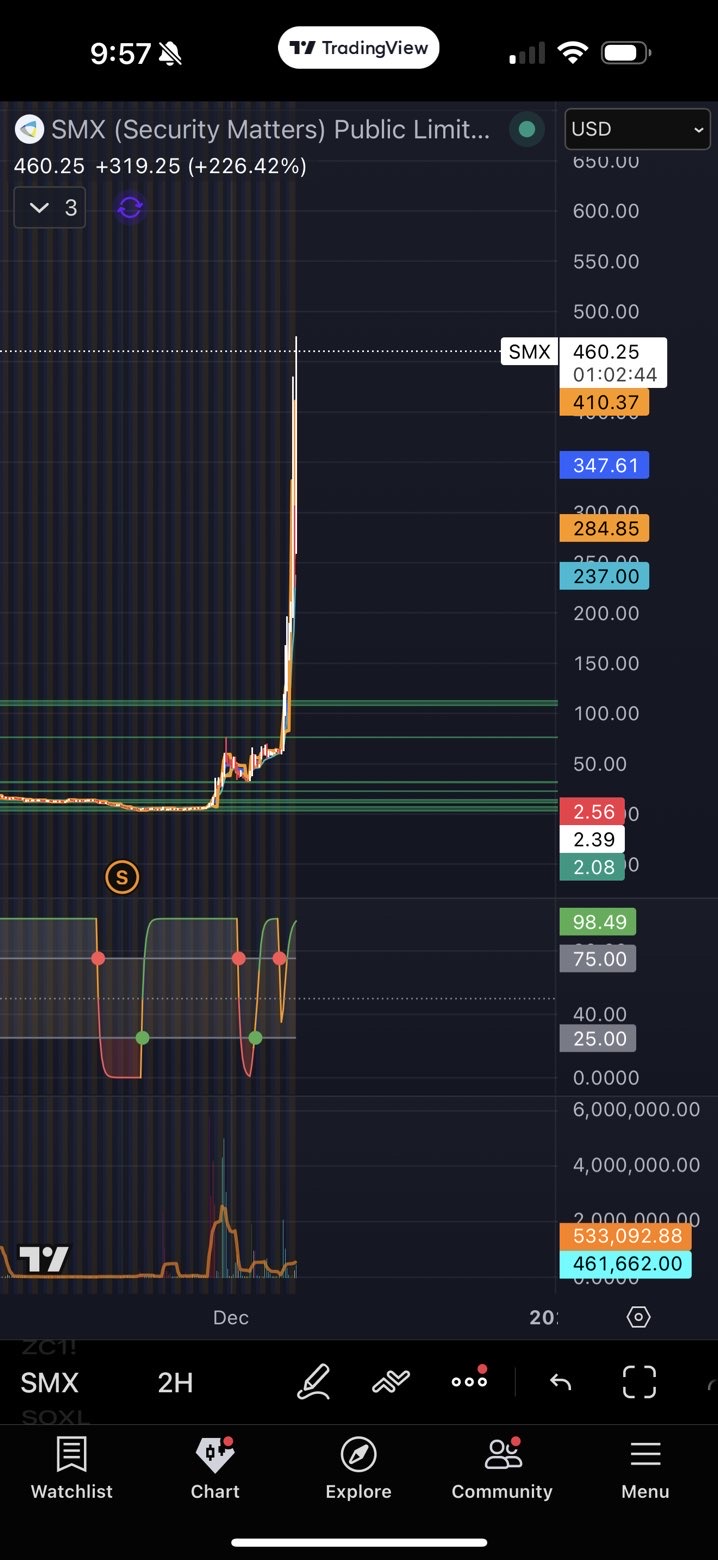The height and width of the screenshot is (1560, 718).
Task: Tap the purple refresh replay icon
Action: 130,208
